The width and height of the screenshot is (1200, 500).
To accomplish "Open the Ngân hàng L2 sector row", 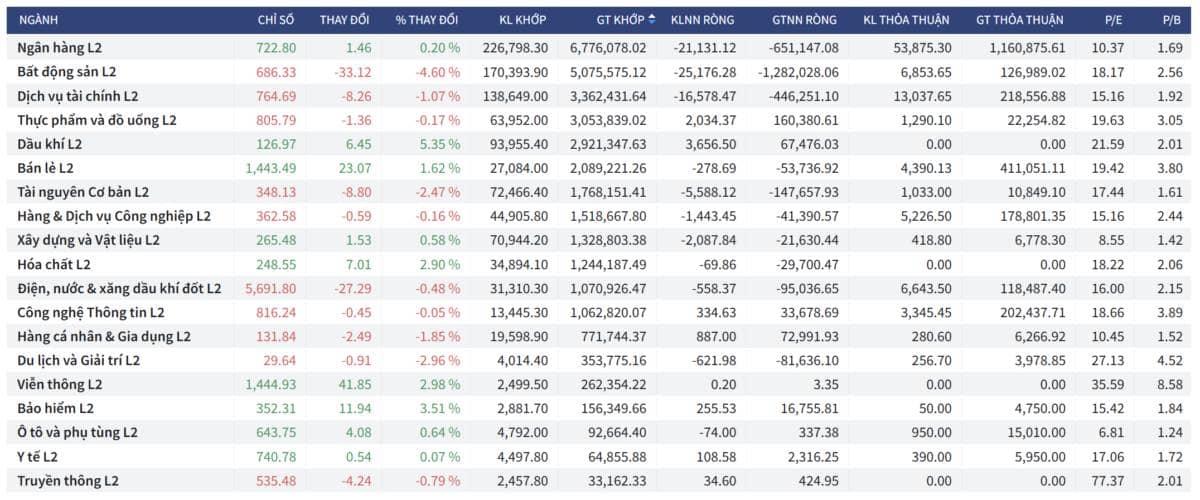I will pos(600,47).
